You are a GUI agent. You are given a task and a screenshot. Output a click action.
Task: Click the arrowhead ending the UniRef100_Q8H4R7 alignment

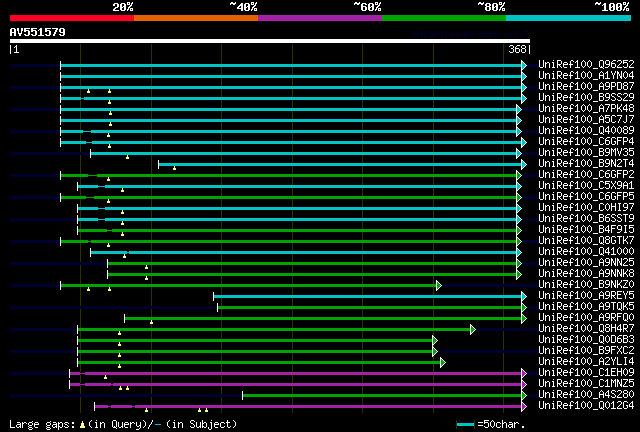(473, 330)
